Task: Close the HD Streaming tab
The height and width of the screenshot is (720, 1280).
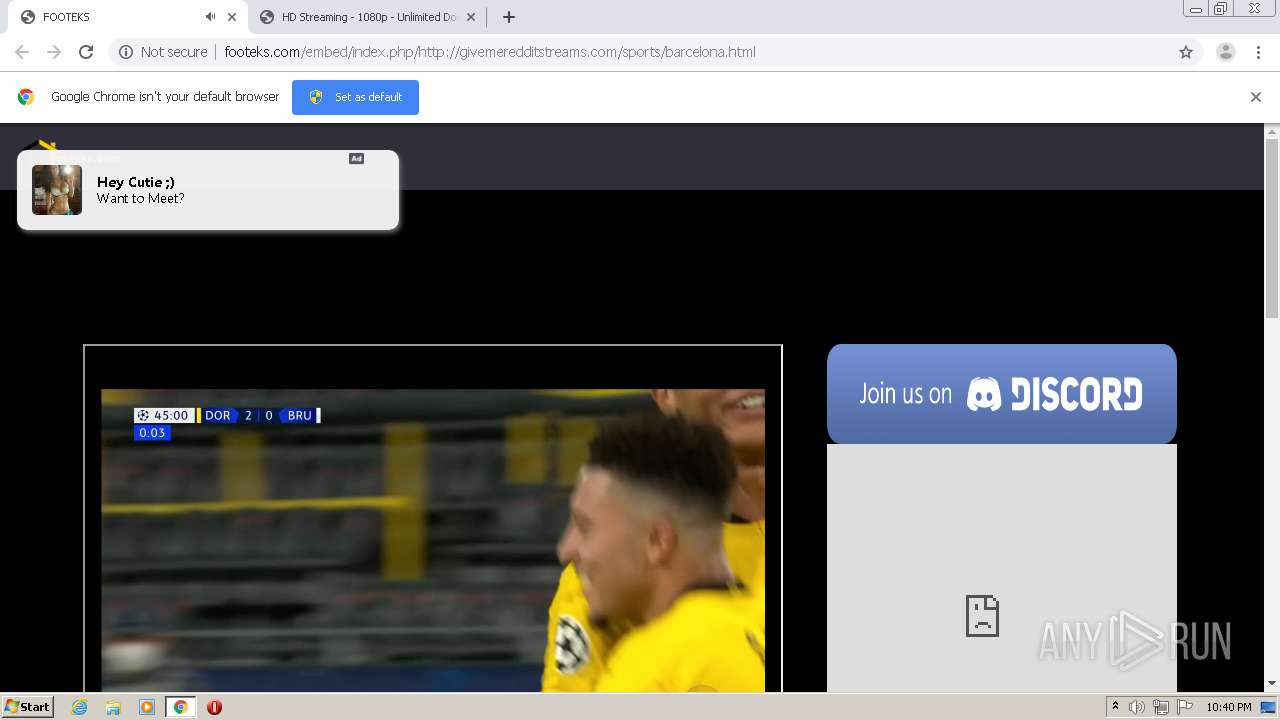Action: point(471,17)
